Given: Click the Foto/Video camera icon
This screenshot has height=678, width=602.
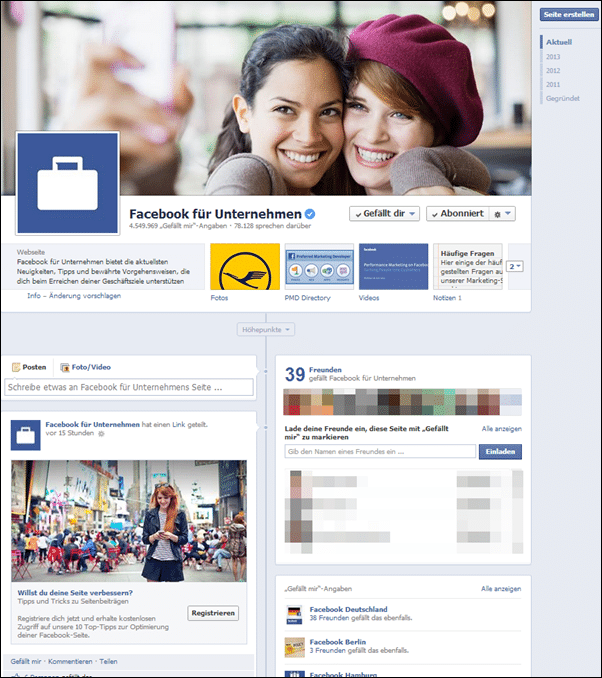Looking at the screenshot, I should click(x=65, y=368).
